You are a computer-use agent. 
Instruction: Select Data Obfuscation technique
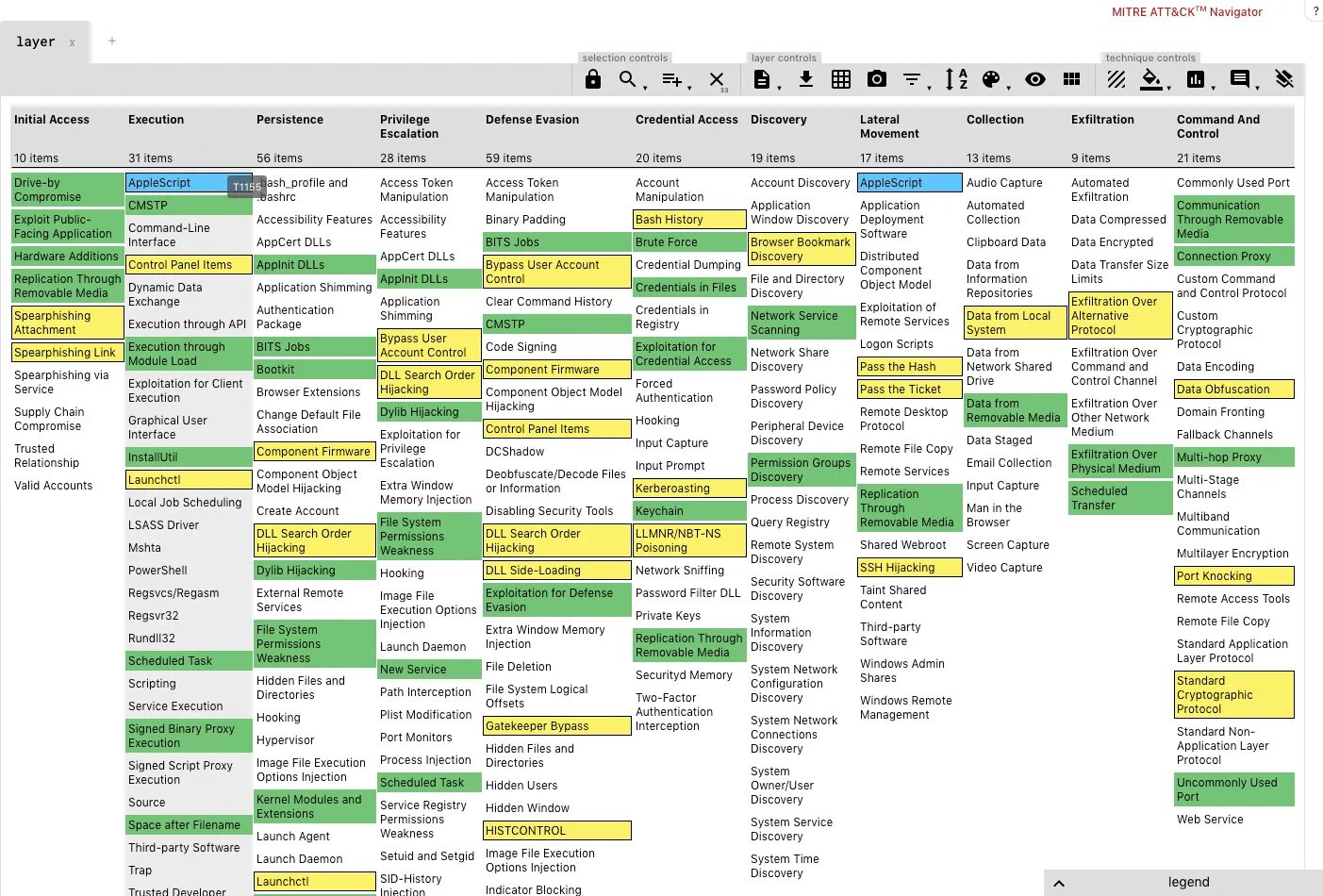pyautogui.click(x=1234, y=390)
